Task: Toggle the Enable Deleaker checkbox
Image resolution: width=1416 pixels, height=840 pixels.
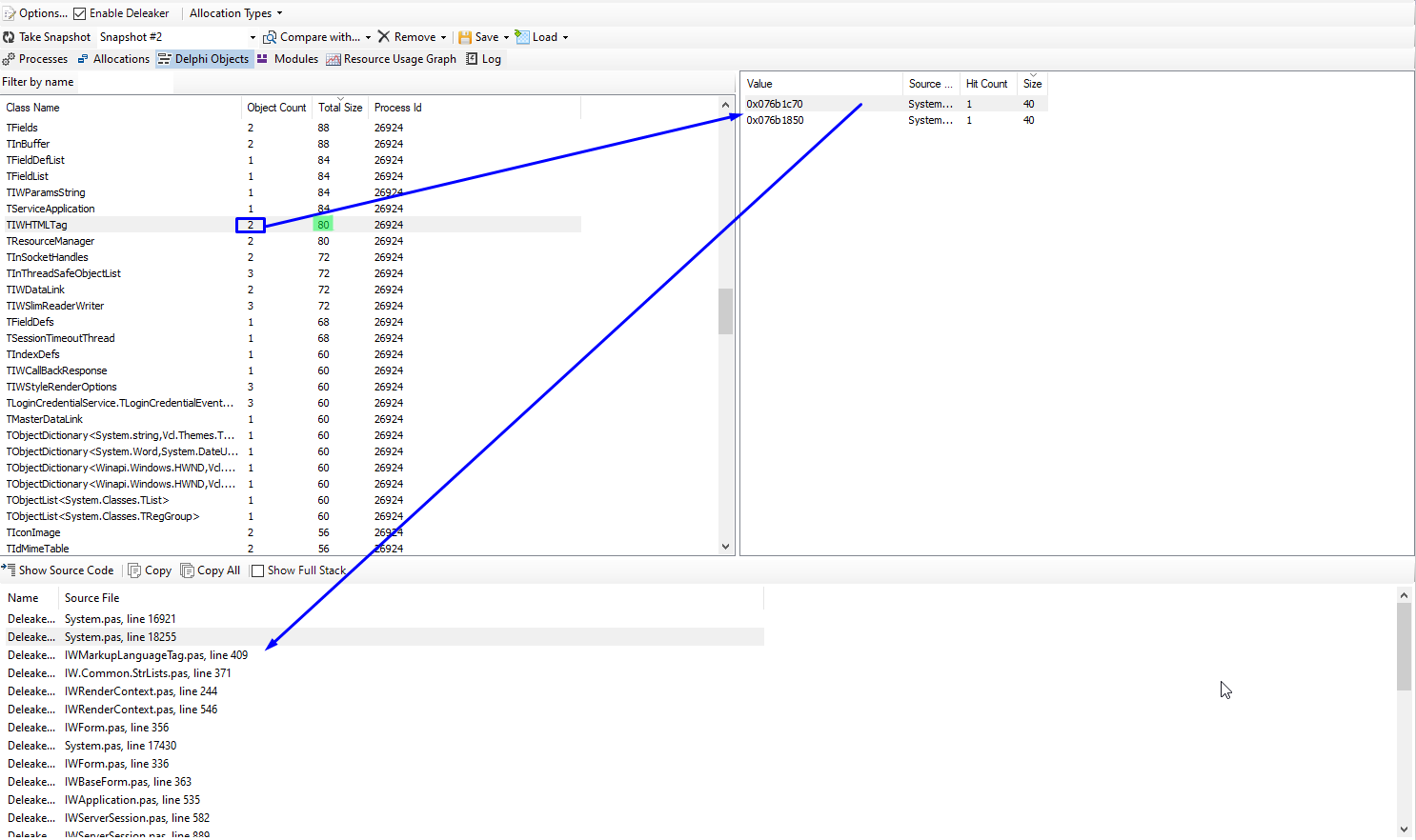Action: (80, 13)
